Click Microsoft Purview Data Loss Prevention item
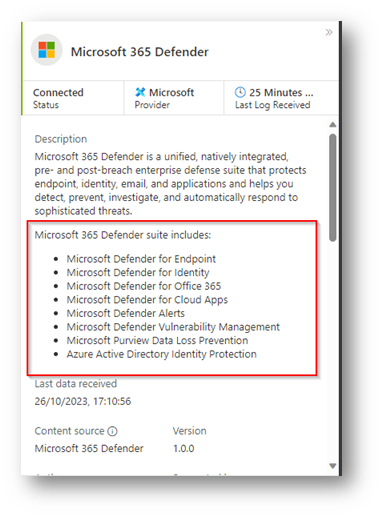Viewport: 384px width, 518px height. pos(157,340)
